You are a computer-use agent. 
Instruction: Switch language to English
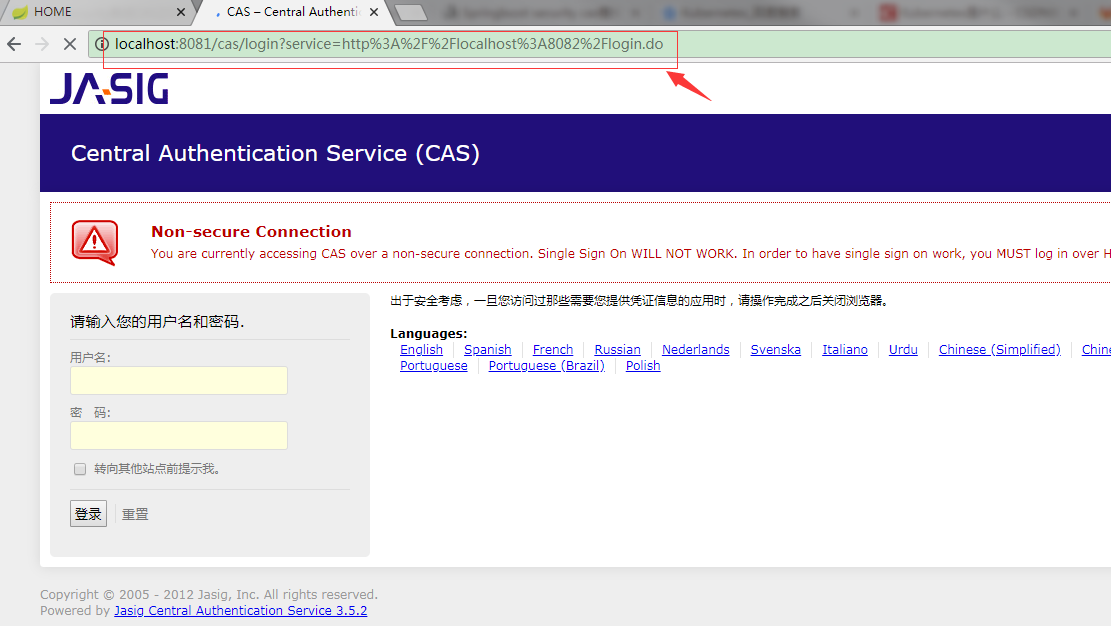[x=422, y=350]
